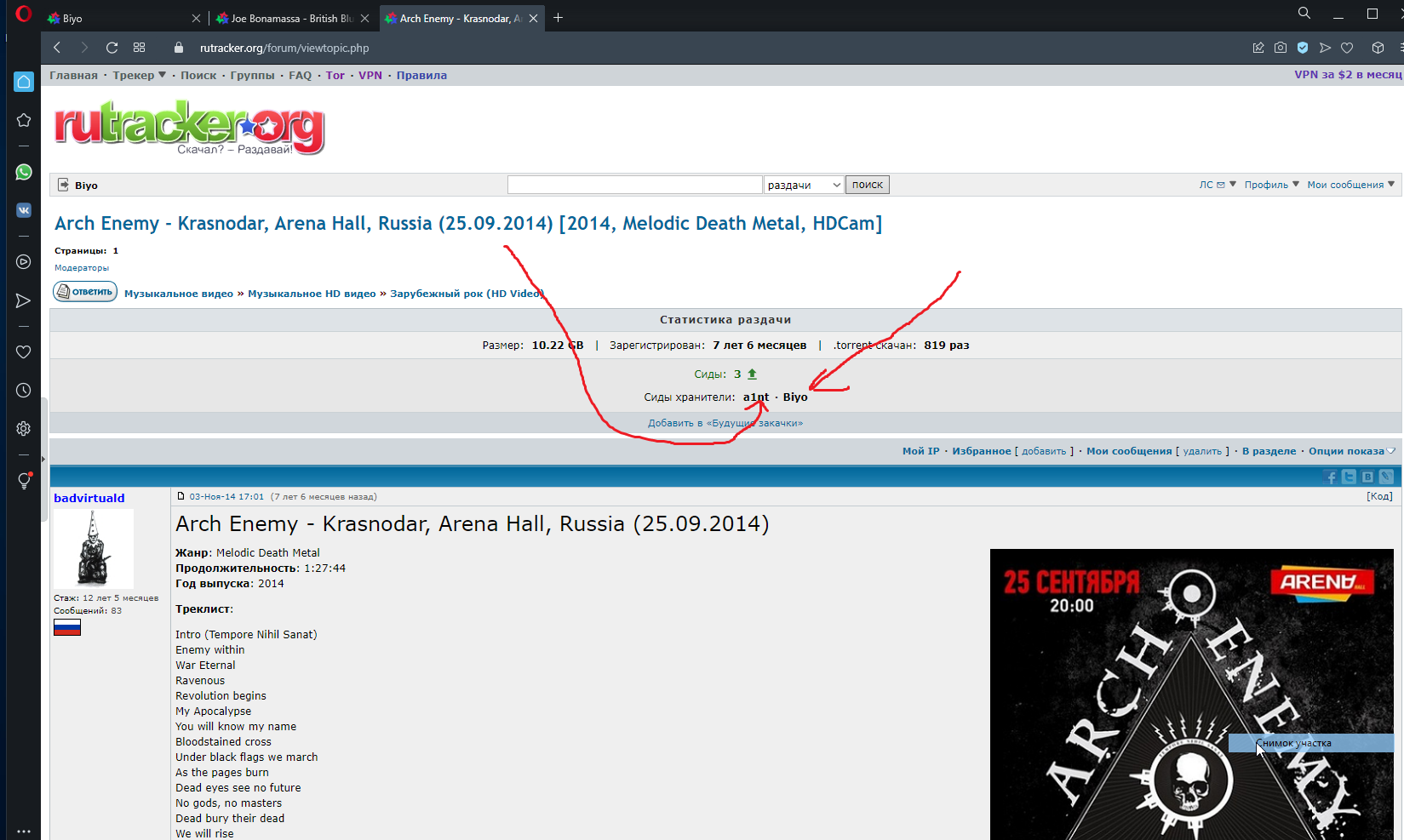Open the Трекер dropdown menu
Image resolution: width=1404 pixels, height=840 pixels.
140,75
